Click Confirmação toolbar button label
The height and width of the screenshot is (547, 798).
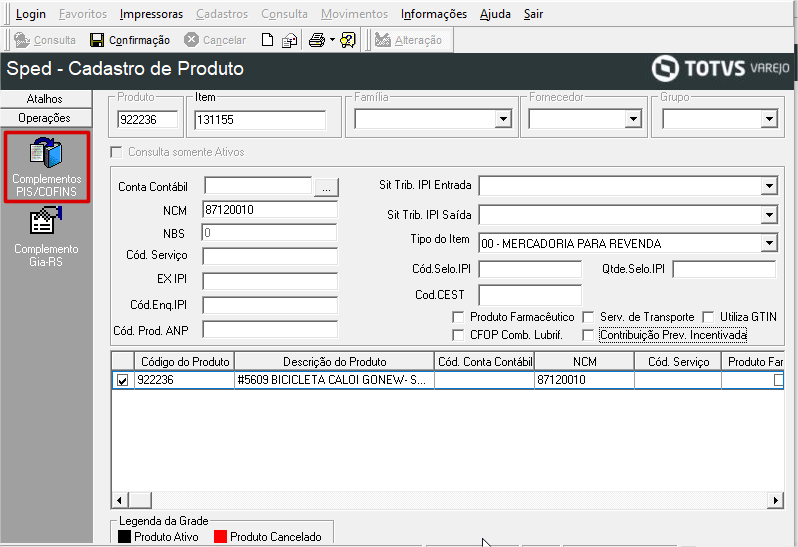tap(139, 40)
